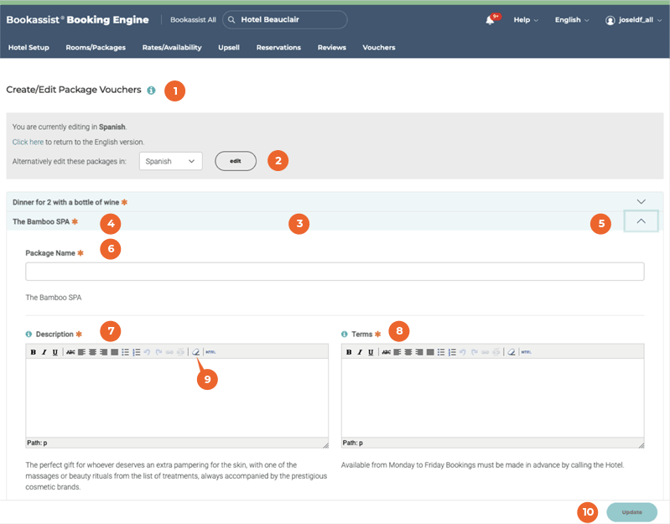670x524 pixels.
Task: Justify text in Description editor
Action: [114, 352]
